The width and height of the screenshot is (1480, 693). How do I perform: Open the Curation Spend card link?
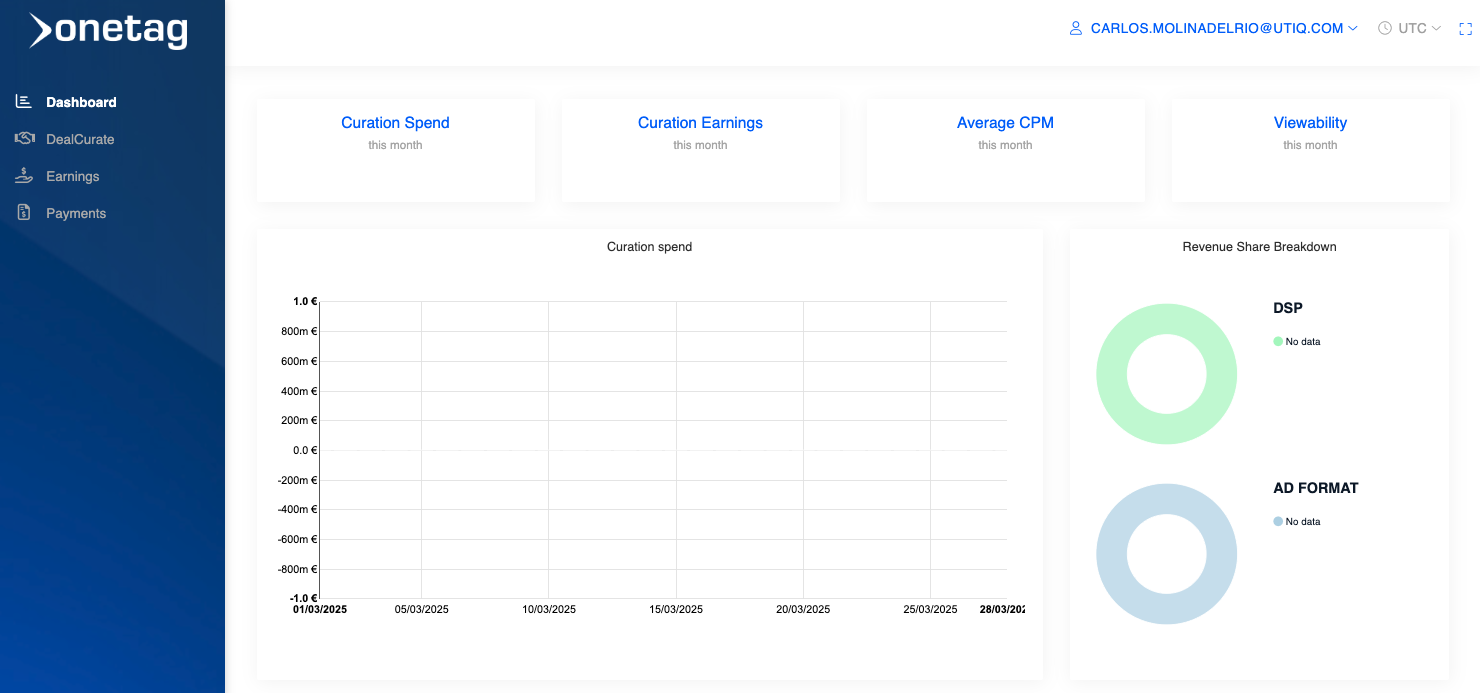pos(395,123)
